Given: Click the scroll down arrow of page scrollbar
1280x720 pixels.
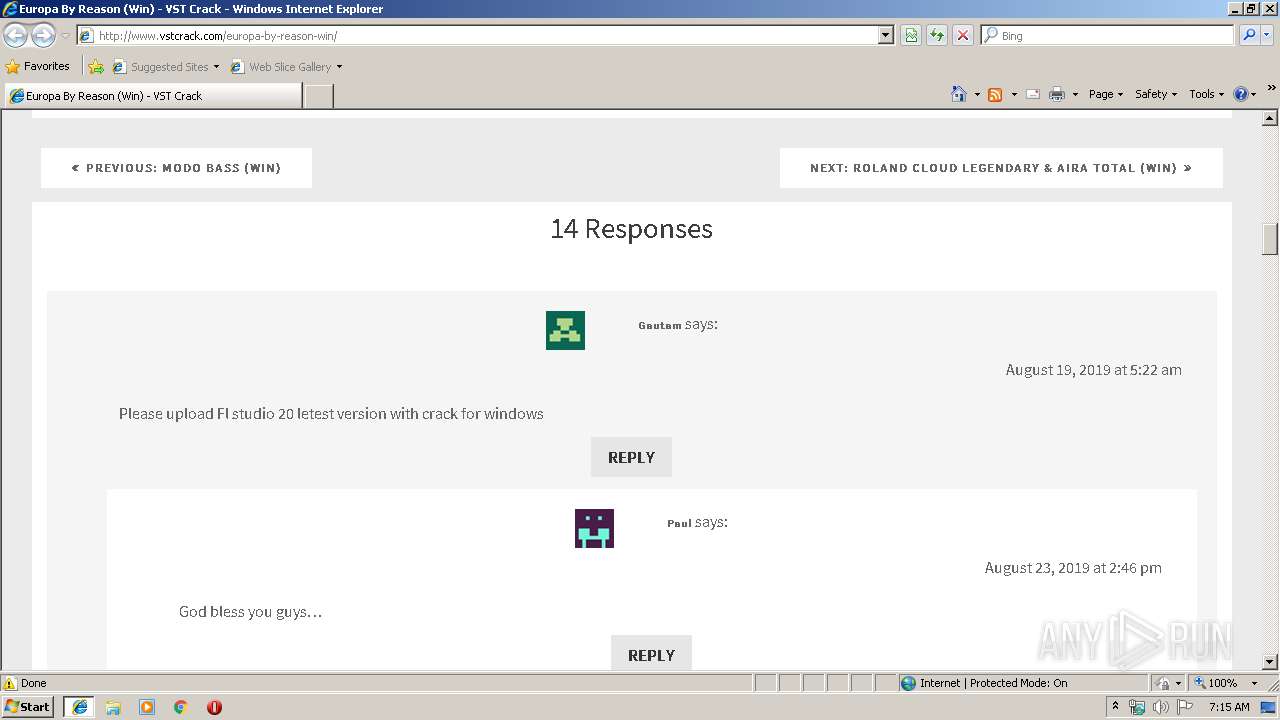Looking at the screenshot, I should [x=1270, y=662].
